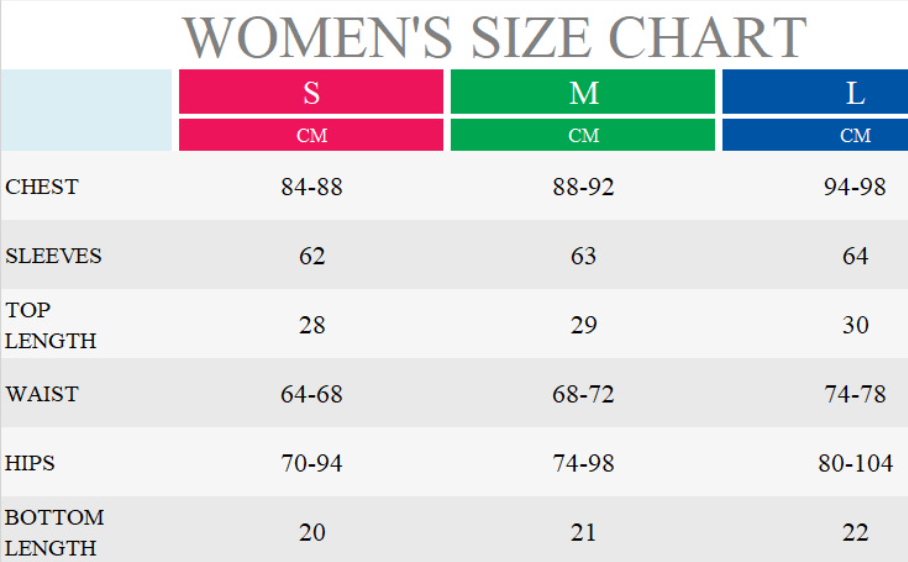Click the 94-98 chest measurement
The height and width of the screenshot is (562, 908).
(855, 187)
